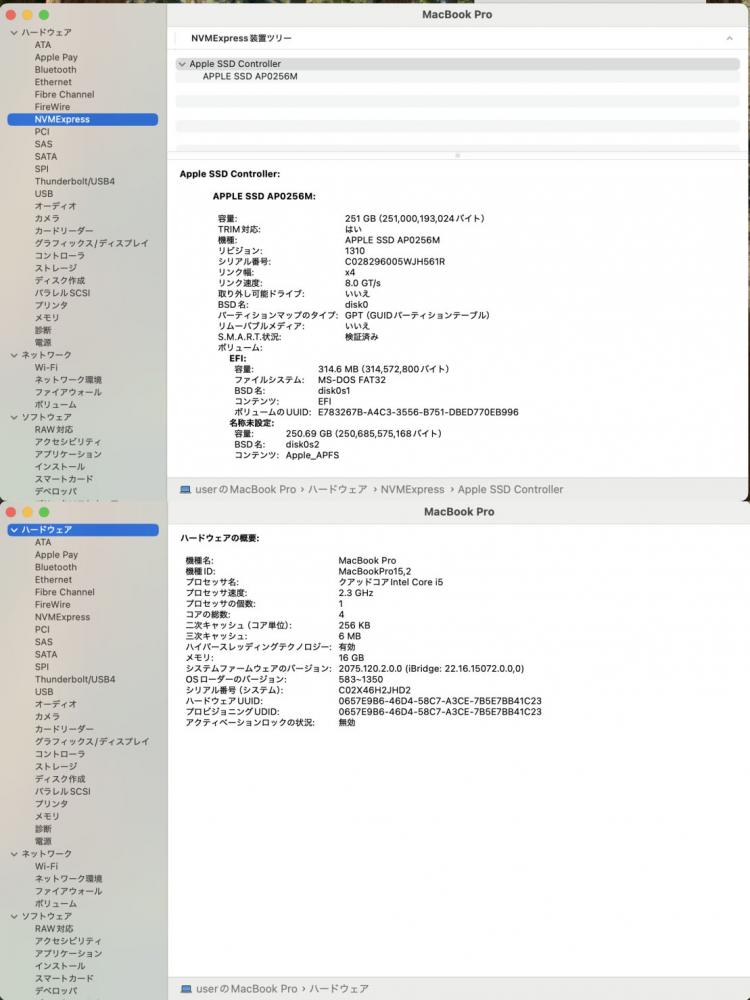Open パラレルSCSI in bottom window sidebar
Screen dimensions: 750x1000
[62, 791]
